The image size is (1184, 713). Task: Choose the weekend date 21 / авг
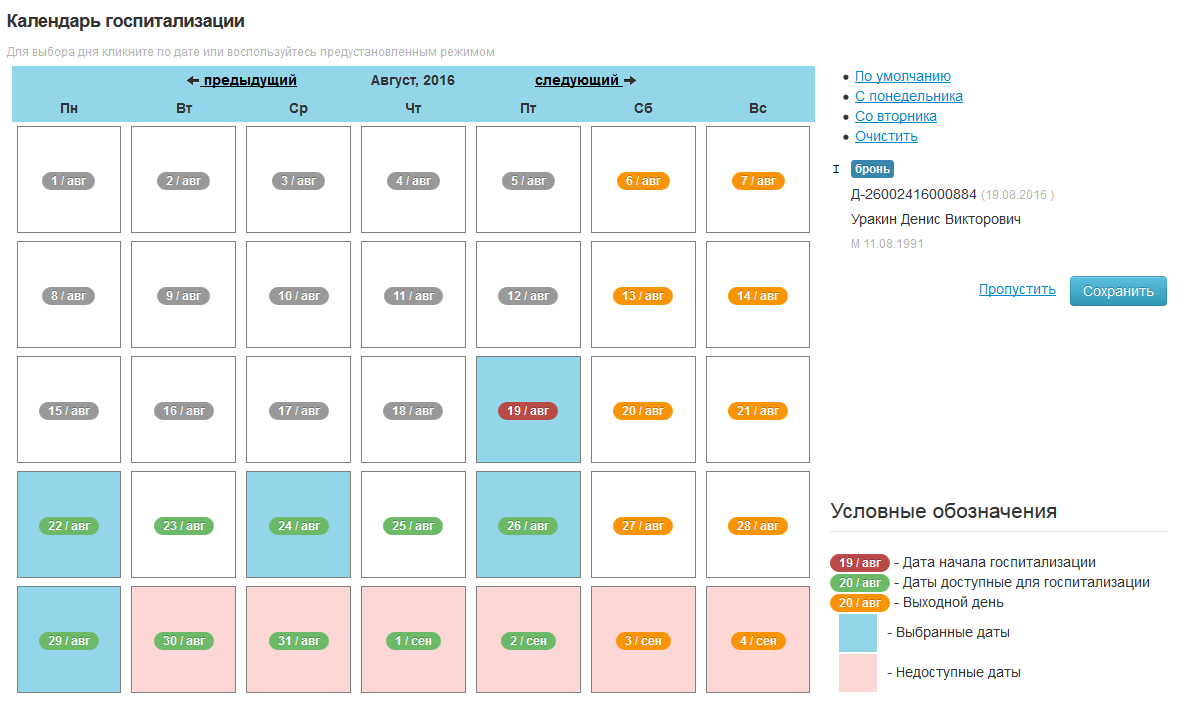[x=758, y=409]
